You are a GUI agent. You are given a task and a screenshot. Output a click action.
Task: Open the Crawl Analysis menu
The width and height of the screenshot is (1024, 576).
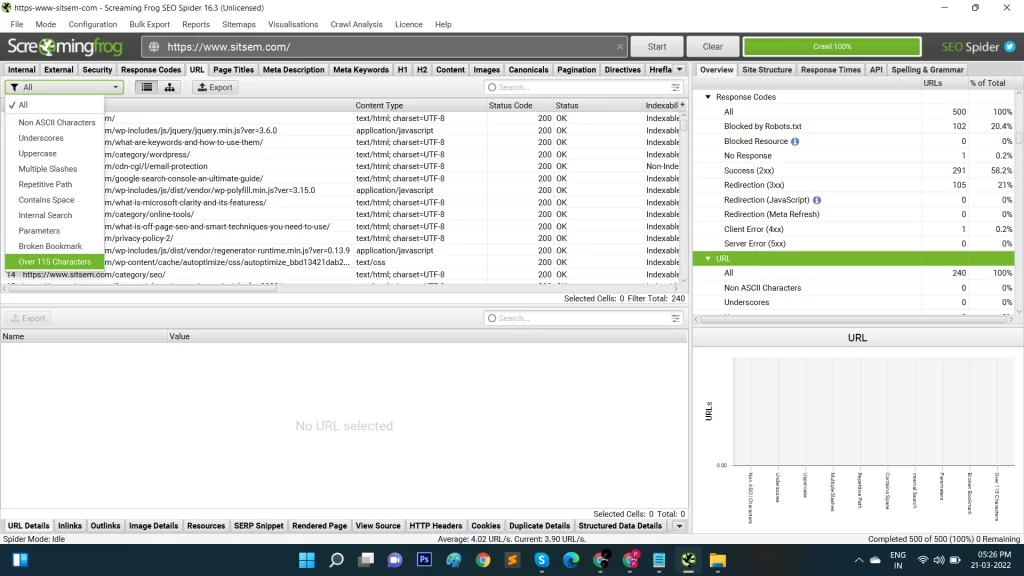[356, 24]
